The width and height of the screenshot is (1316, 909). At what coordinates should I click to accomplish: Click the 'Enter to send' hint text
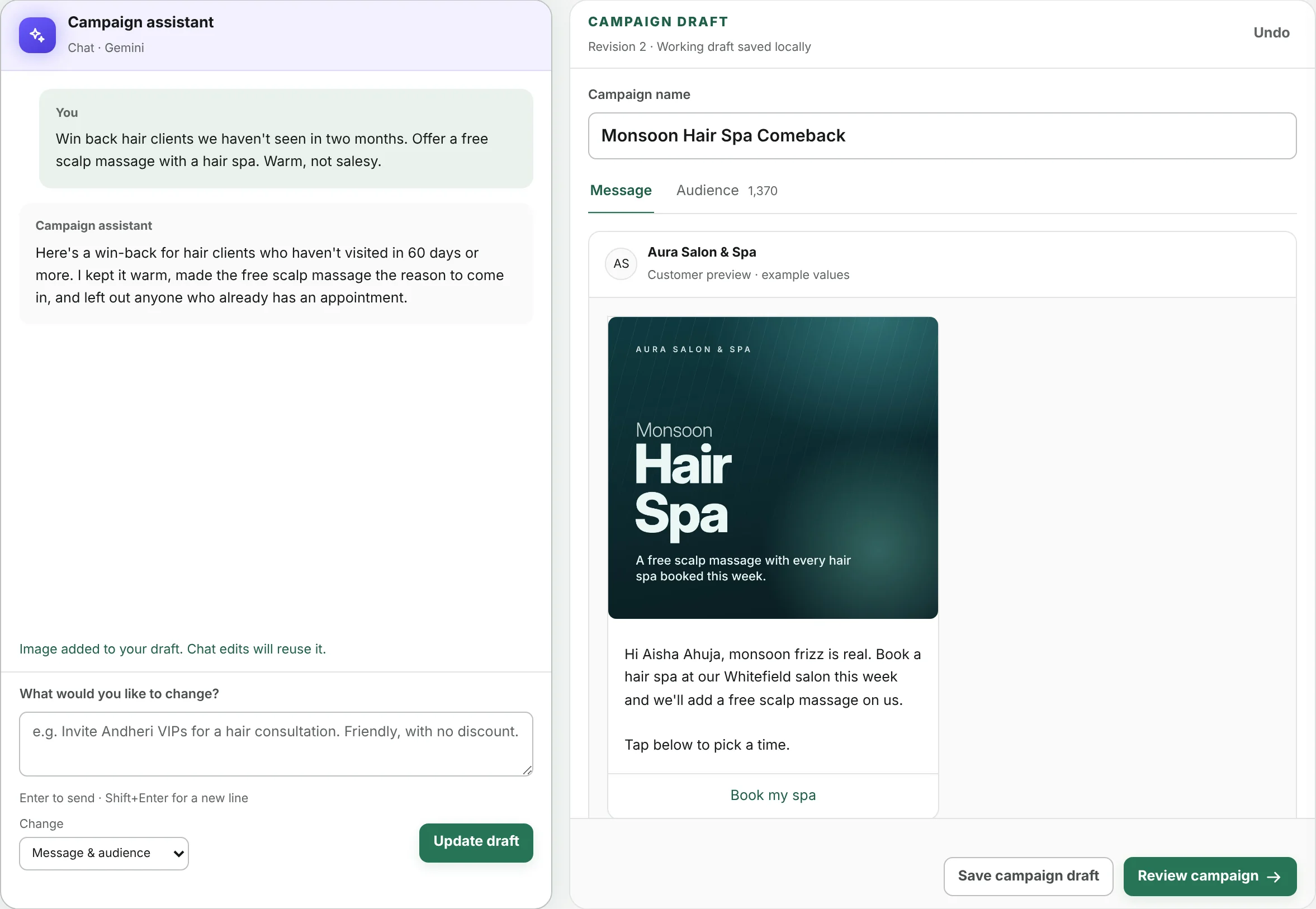pyautogui.click(x=134, y=798)
